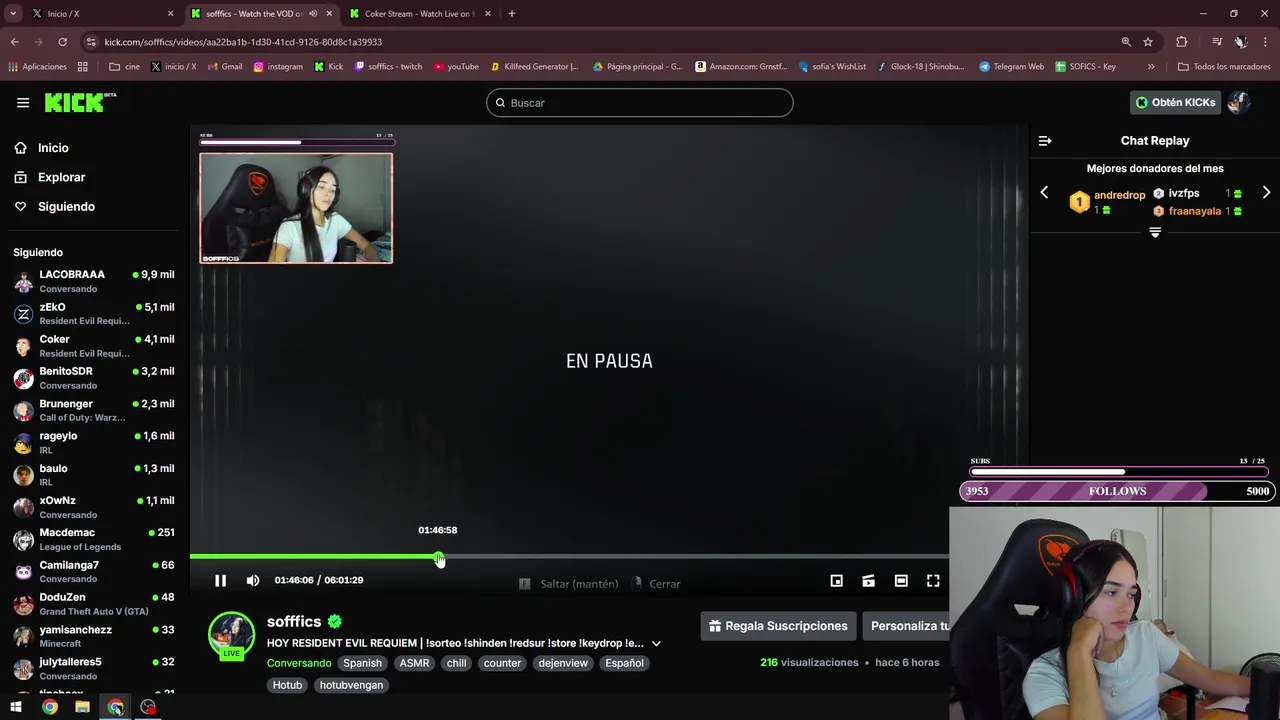This screenshot has height=720, width=1280.
Task: Open the browser extensions puzzle icon
Action: [x=1182, y=42]
